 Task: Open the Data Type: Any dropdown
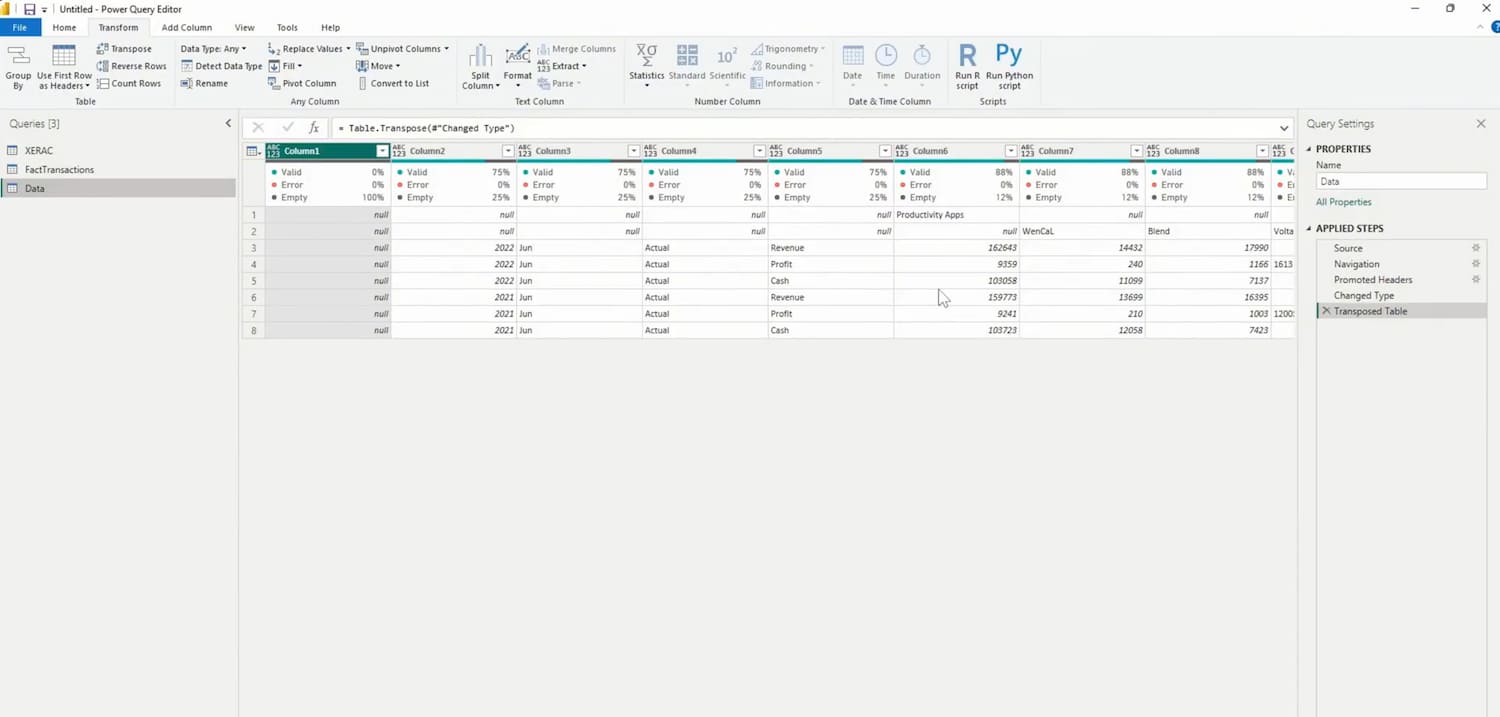coord(213,49)
